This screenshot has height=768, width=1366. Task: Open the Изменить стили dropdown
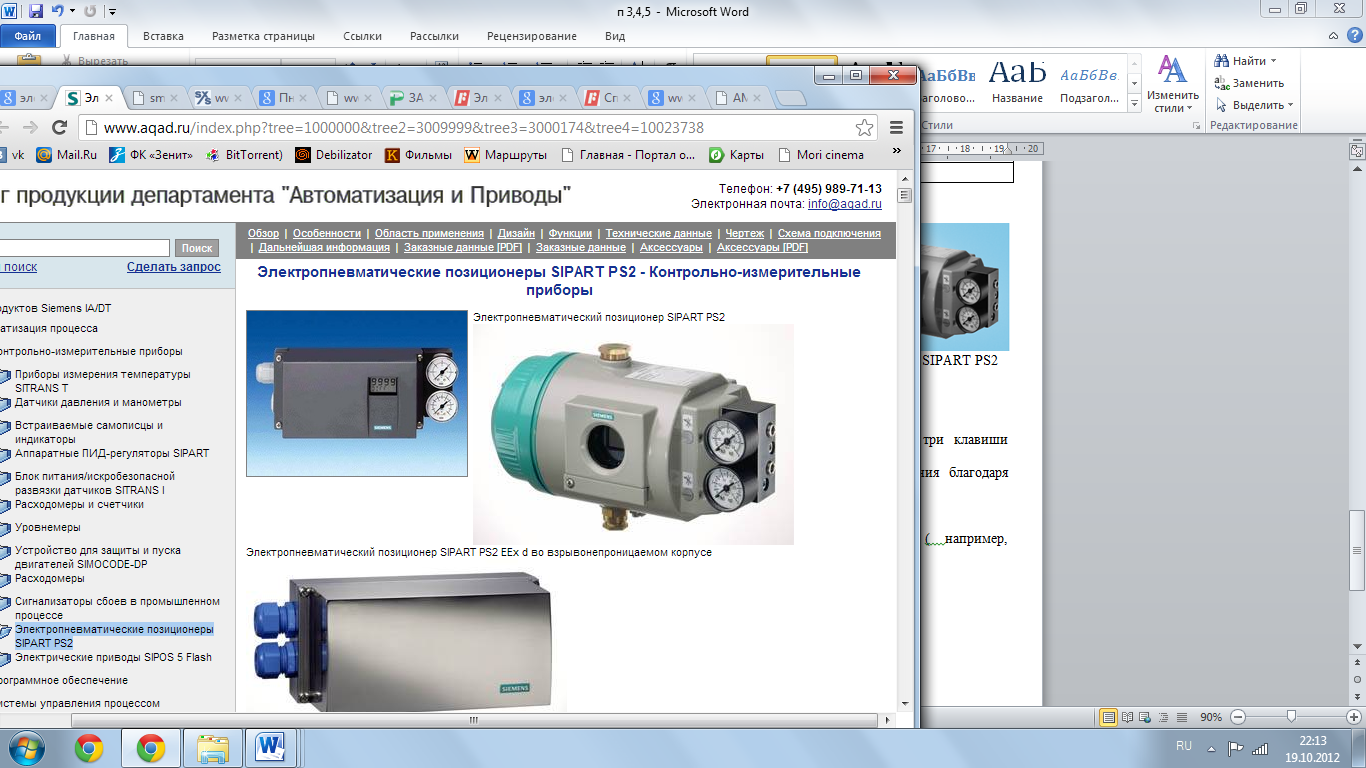coord(1172,85)
